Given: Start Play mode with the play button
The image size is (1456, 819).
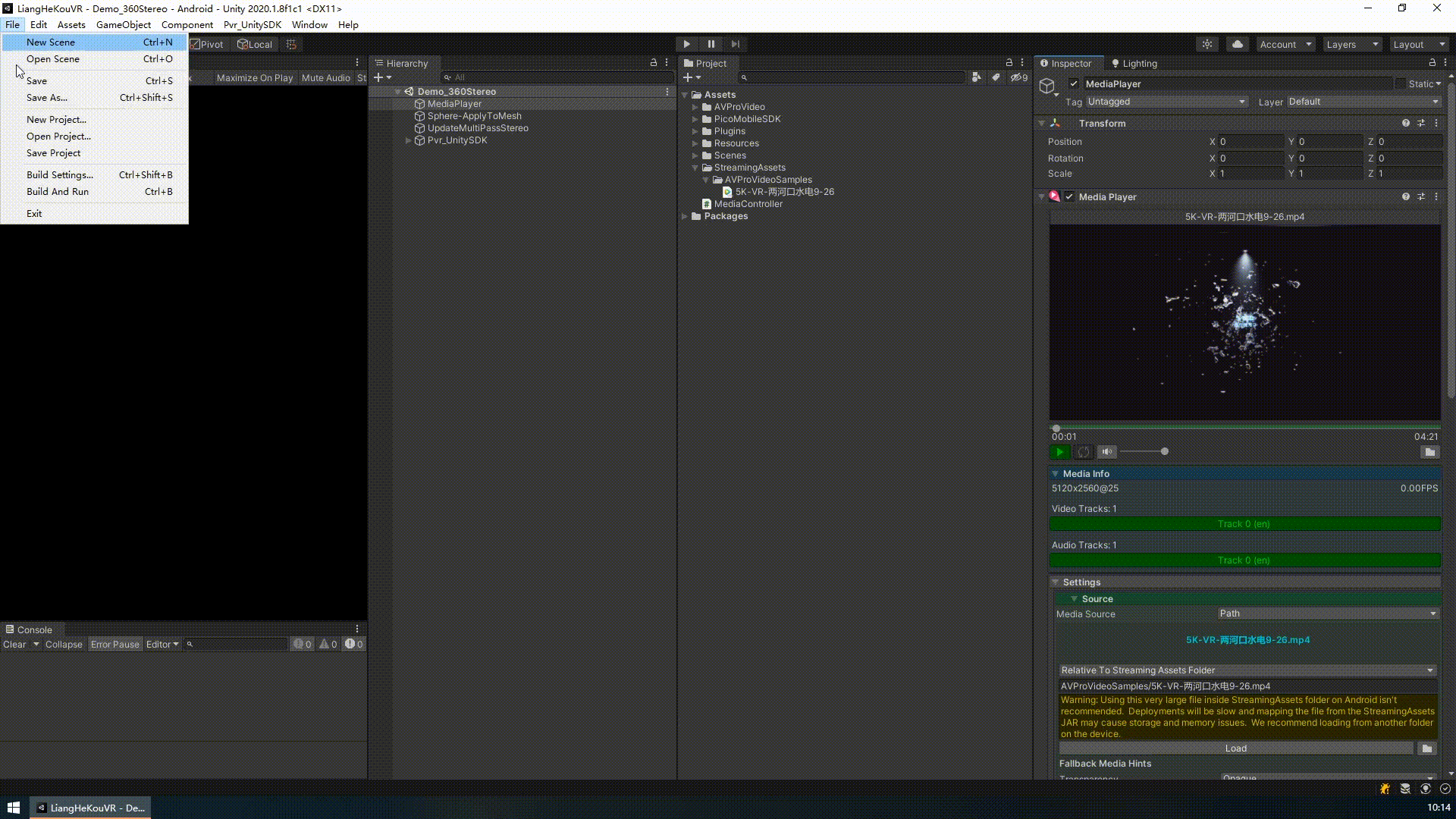Looking at the screenshot, I should (686, 44).
